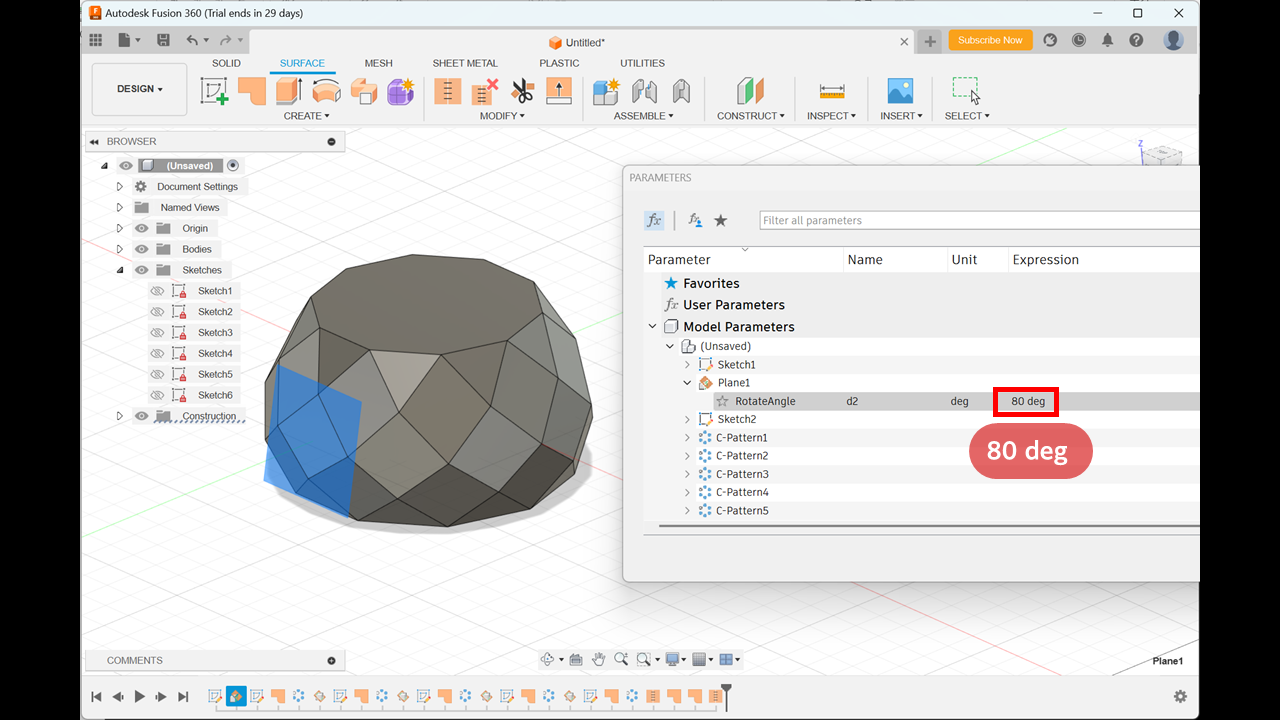The image size is (1280, 720).
Task: Expand the Sketch2 parameter row
Action: [687, 419]
